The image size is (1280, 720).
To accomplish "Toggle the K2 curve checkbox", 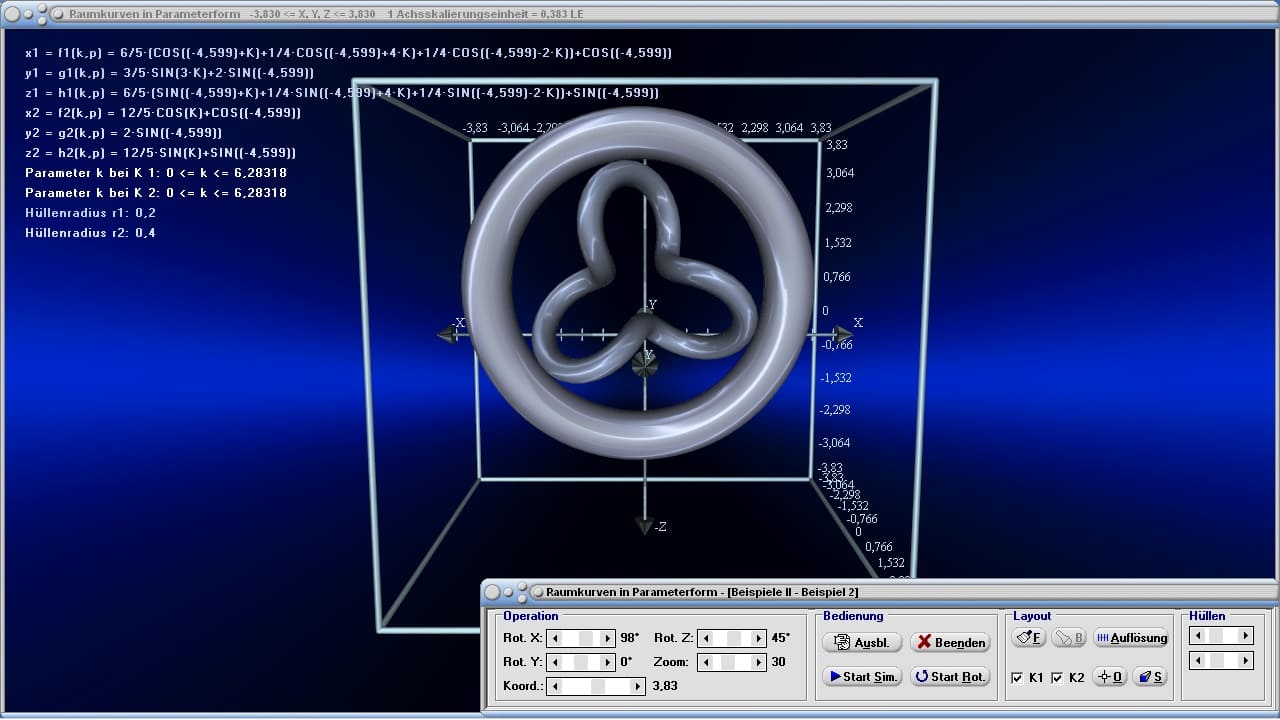I will click(x=1057, y=677).
